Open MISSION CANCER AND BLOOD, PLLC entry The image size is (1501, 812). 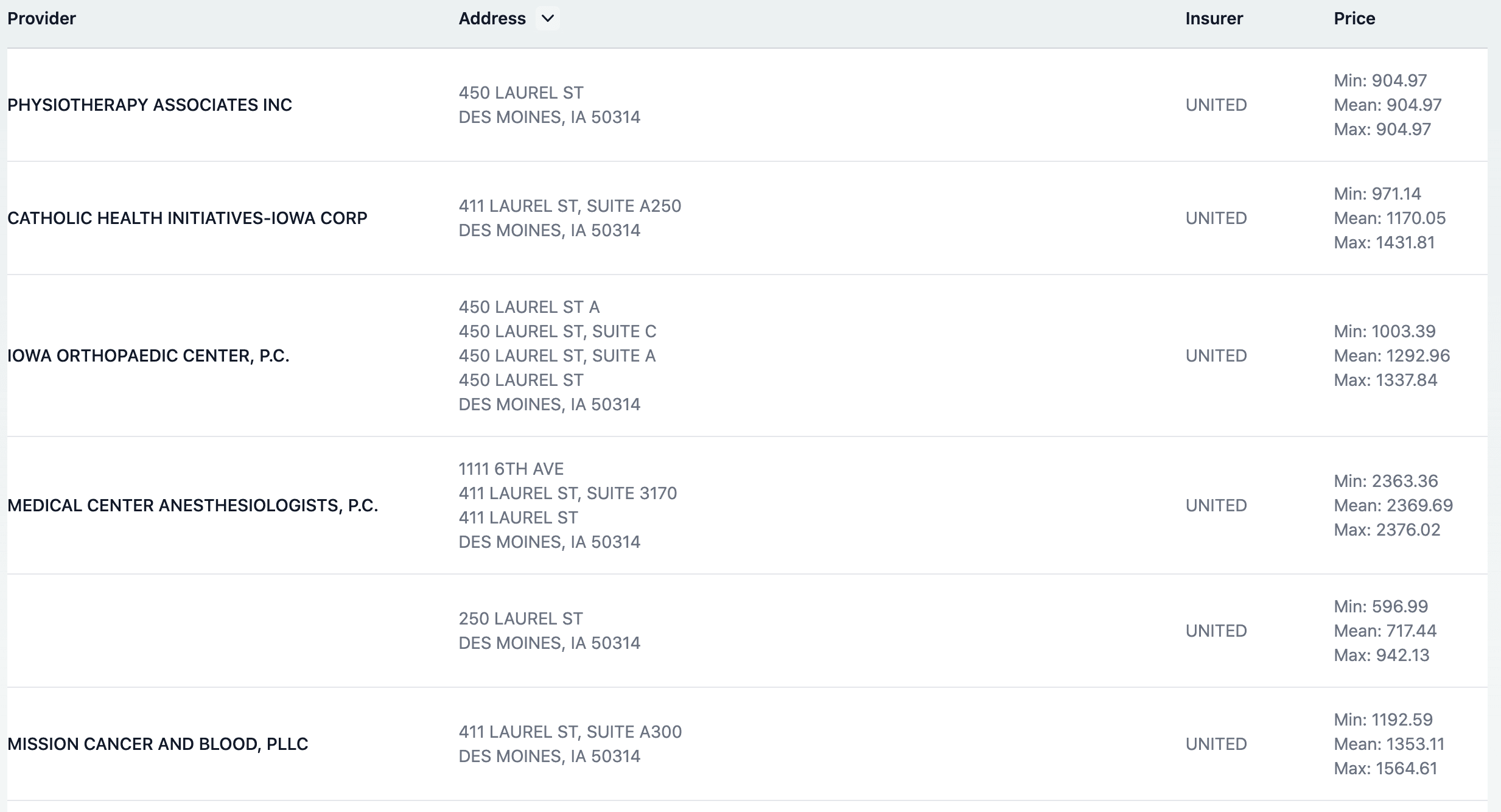(x=158, y=743)
